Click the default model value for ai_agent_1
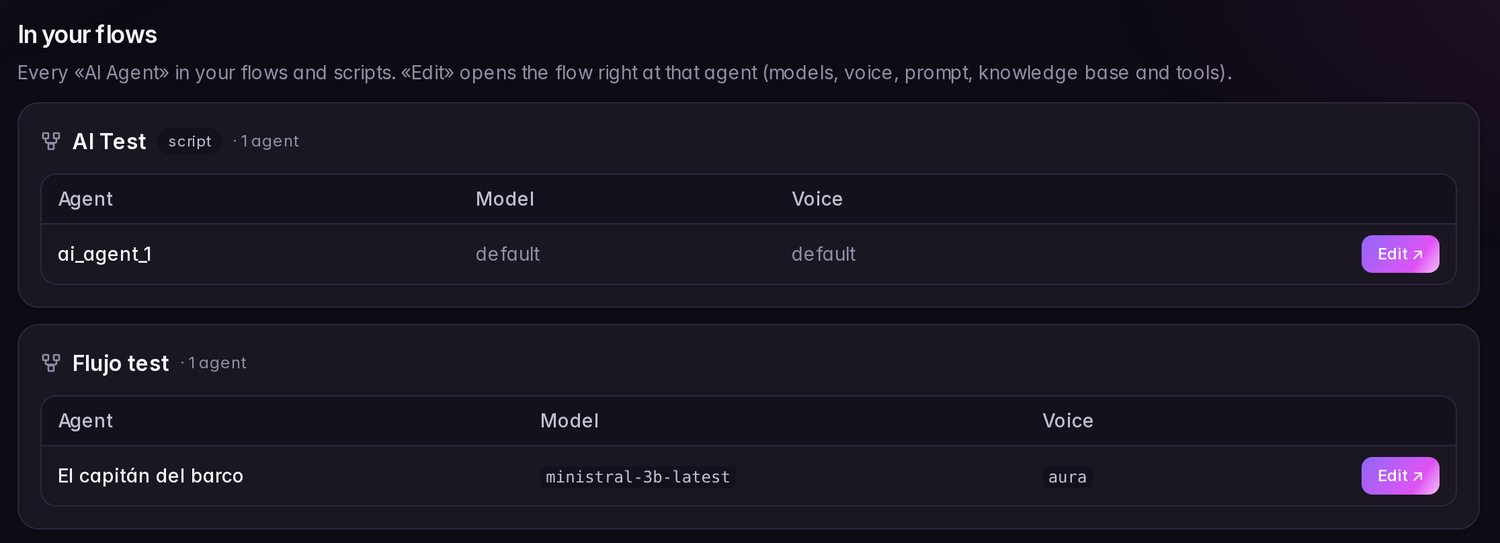 508,254
